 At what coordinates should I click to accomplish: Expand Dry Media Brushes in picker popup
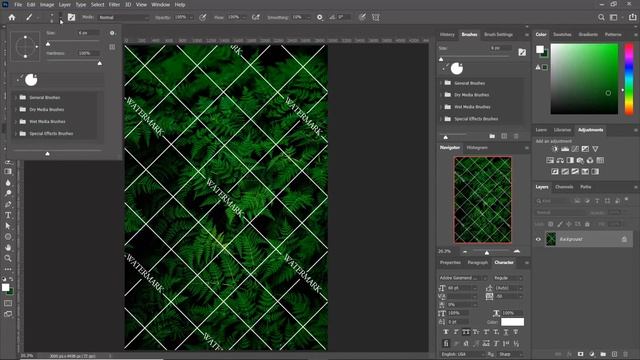coord(16,109)
